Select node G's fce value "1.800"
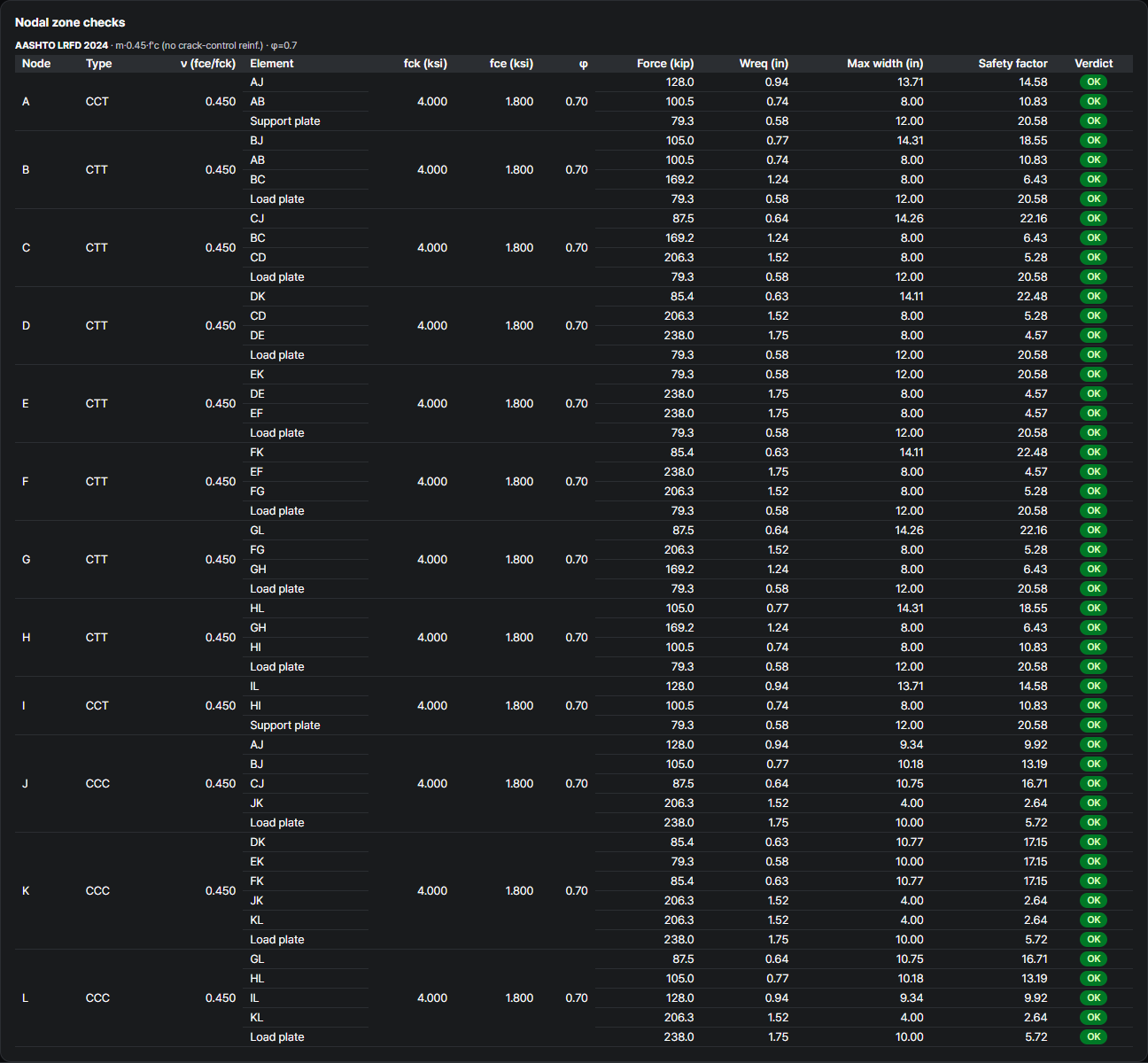 pos(519,560)
